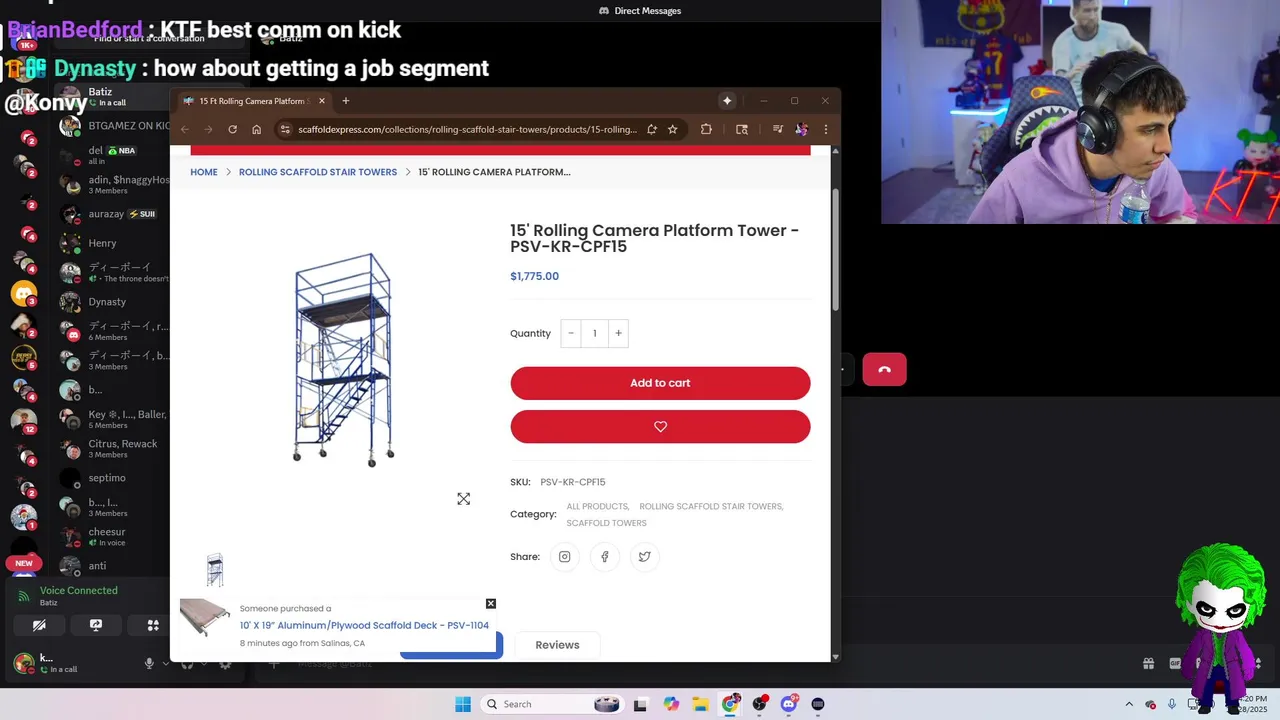Go to browser home page icon
This screenshot has width=1280, height=720.
[x=257, y=129]
